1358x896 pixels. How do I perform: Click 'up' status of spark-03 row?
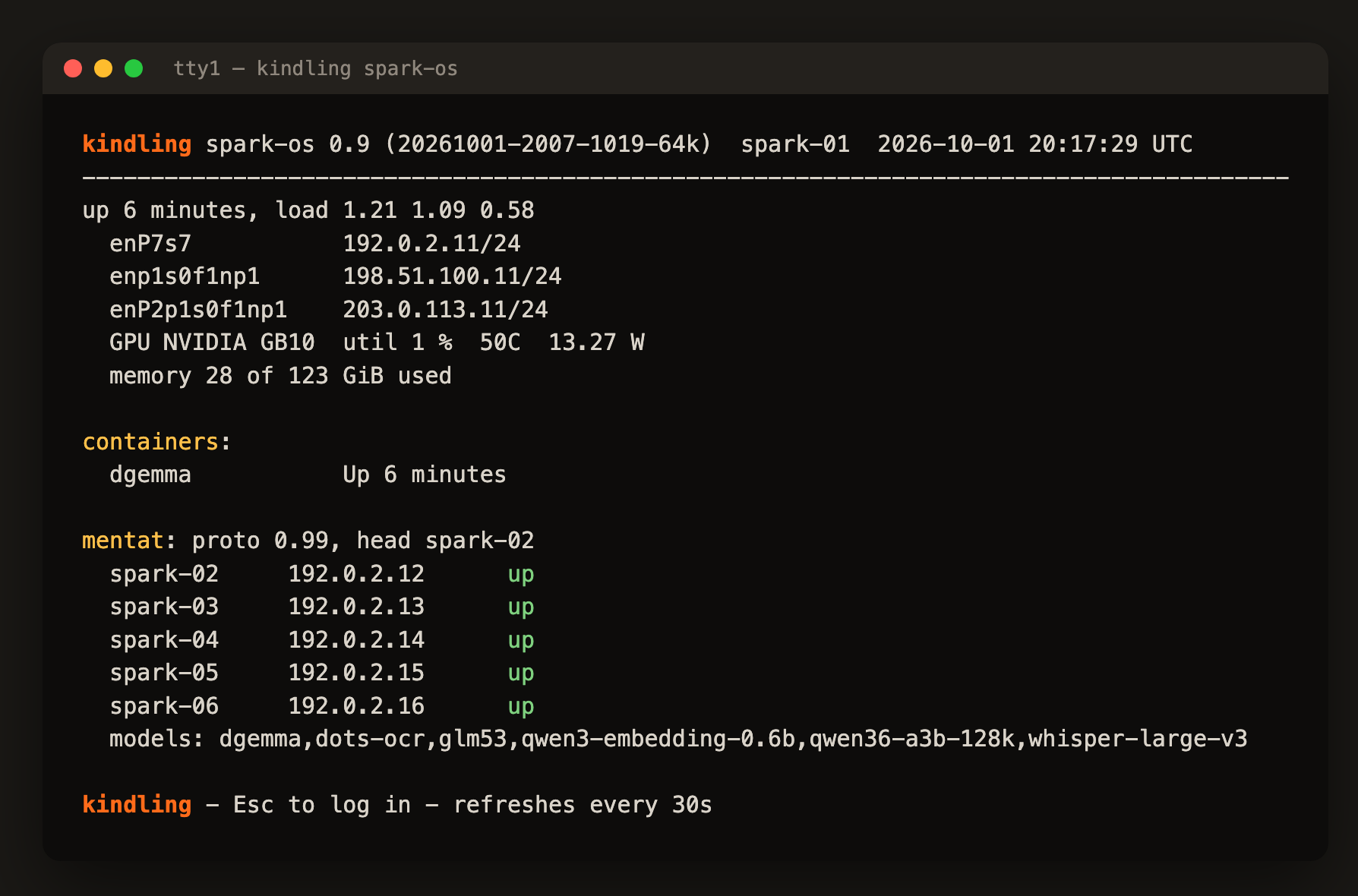pos(521,608)
